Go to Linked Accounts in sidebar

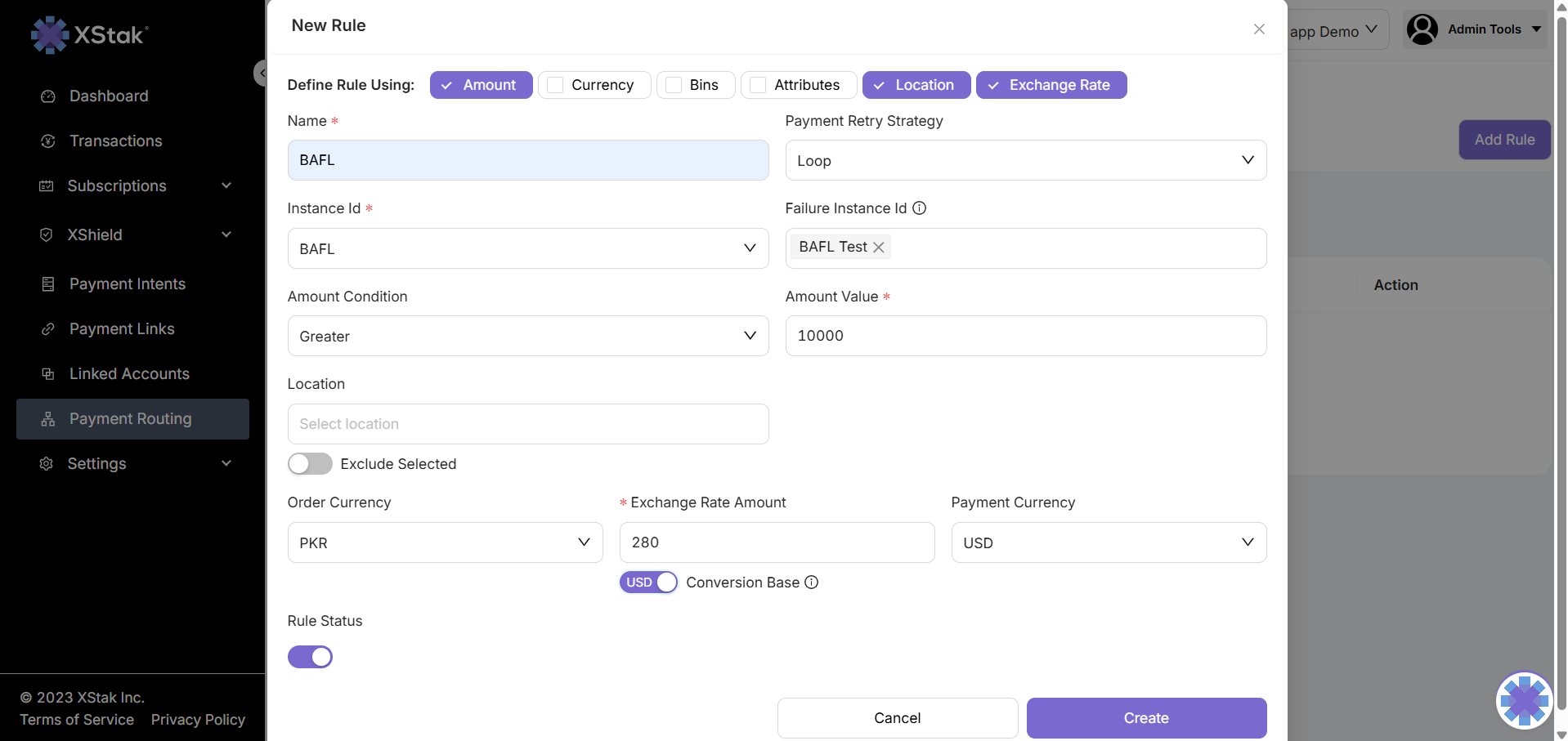[x=129, y=374]
